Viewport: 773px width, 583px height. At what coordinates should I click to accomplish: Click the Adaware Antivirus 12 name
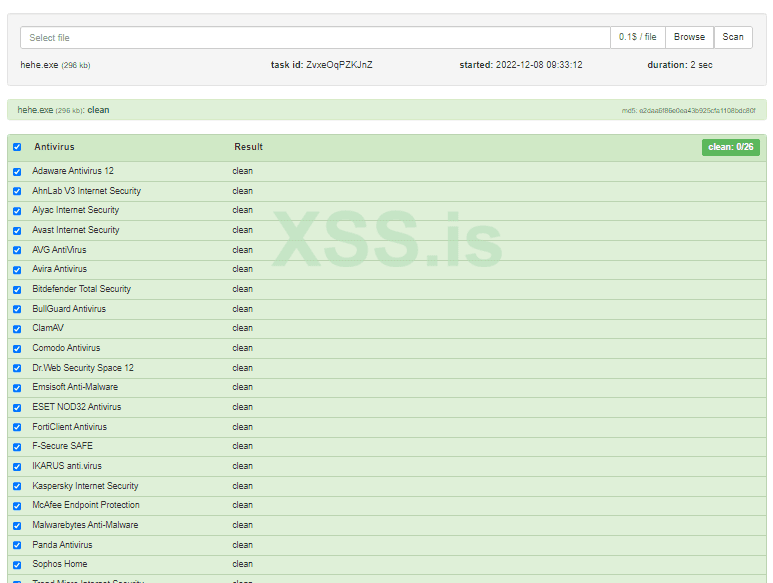tap(73, 171)
